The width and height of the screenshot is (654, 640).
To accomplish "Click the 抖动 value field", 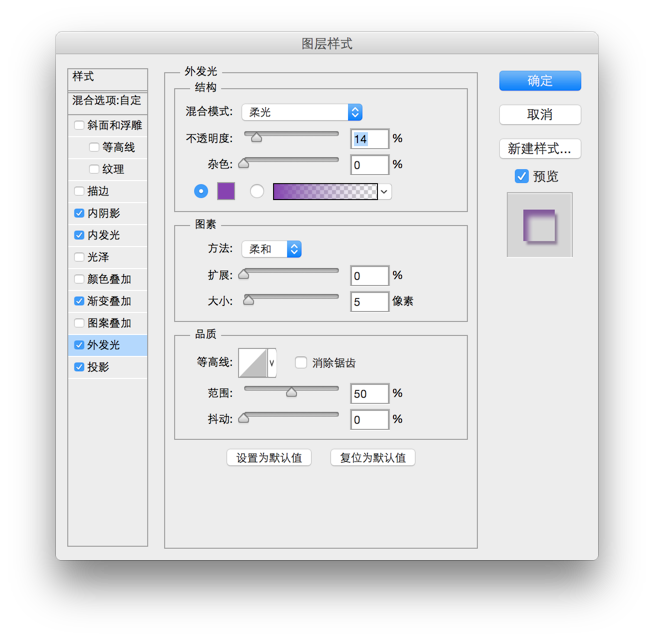I will [x=370, y=420].
